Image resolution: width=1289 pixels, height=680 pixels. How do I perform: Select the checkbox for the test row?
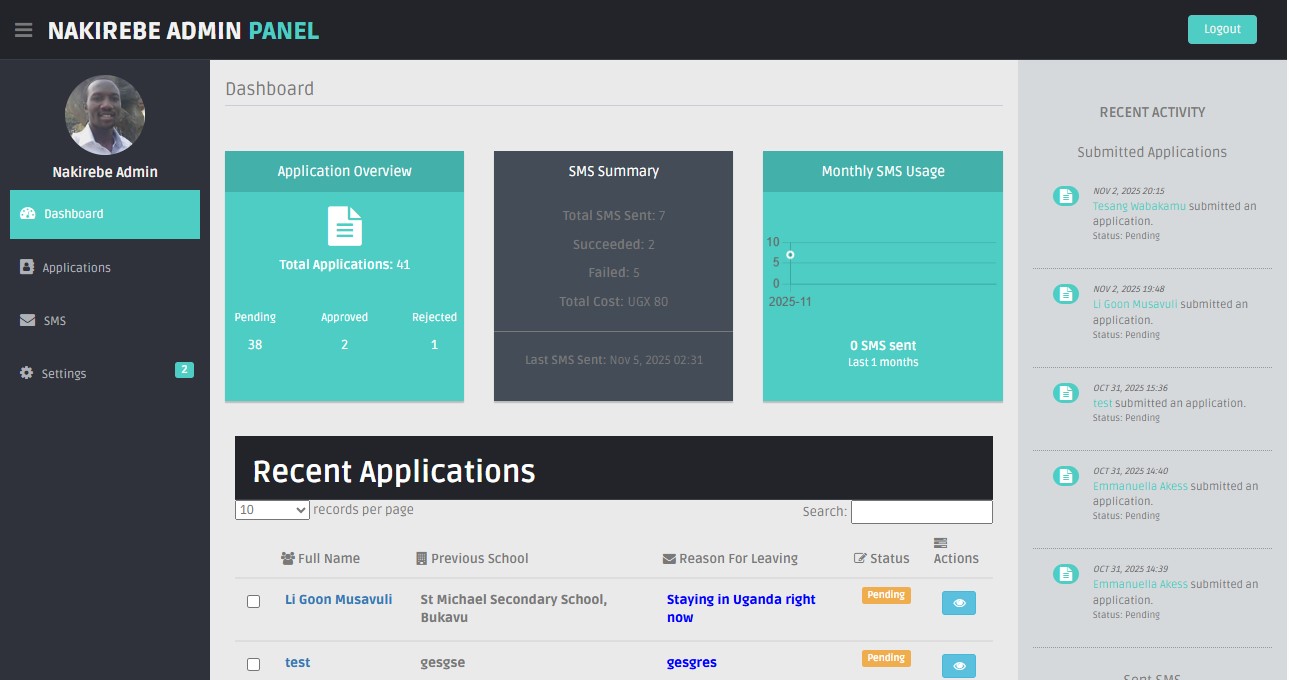pyautogui.click(x=253, y=664)
